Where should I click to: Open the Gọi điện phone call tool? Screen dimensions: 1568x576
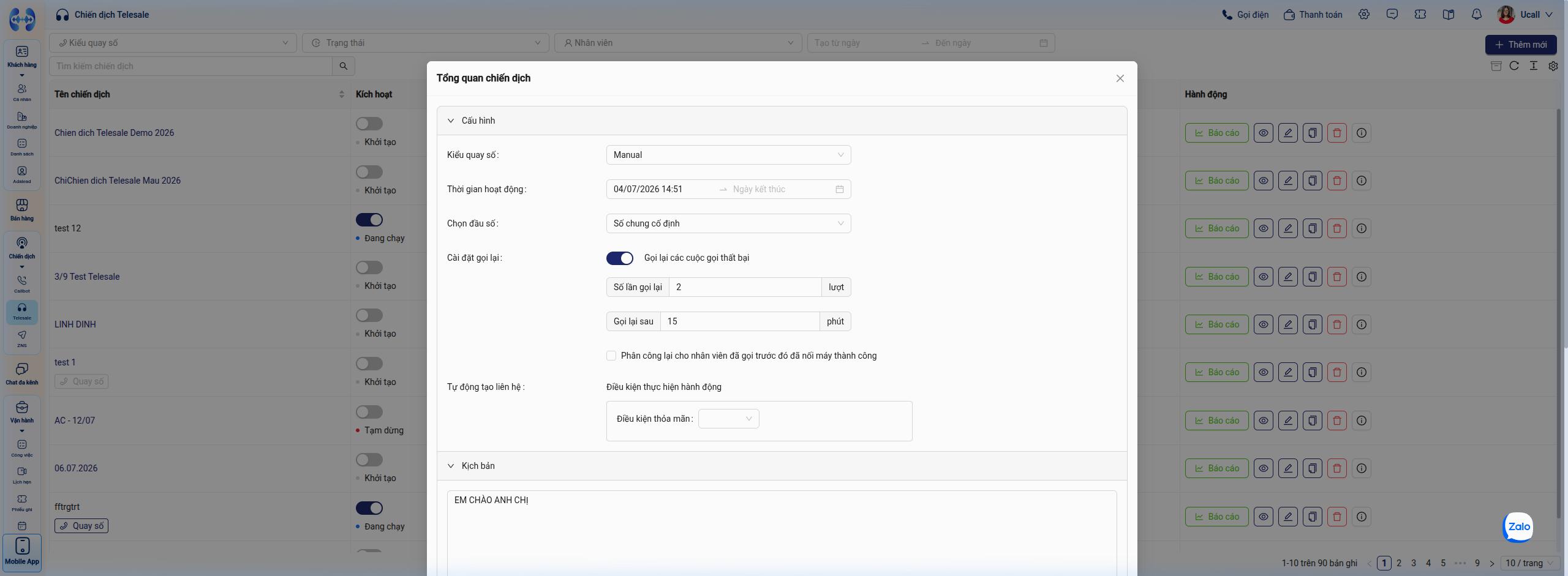click(1245, 15)
